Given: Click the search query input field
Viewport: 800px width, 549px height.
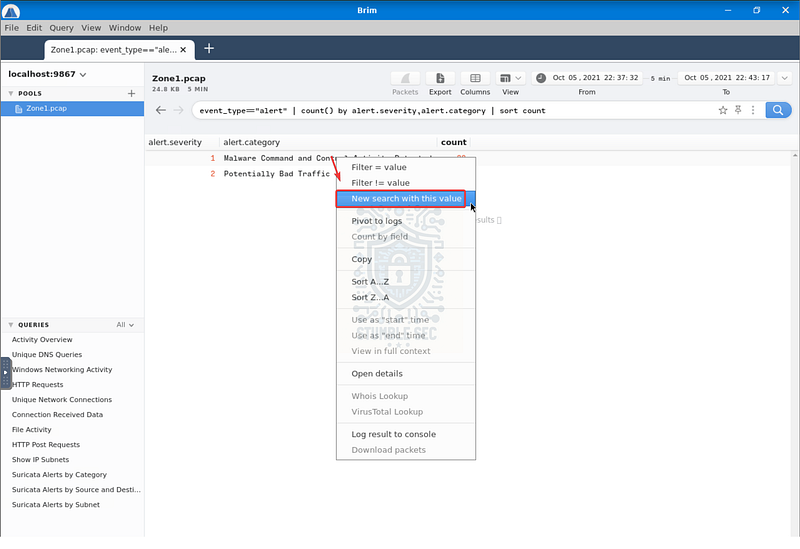Looking at the screenshot, I should click(x=454, y=110).
